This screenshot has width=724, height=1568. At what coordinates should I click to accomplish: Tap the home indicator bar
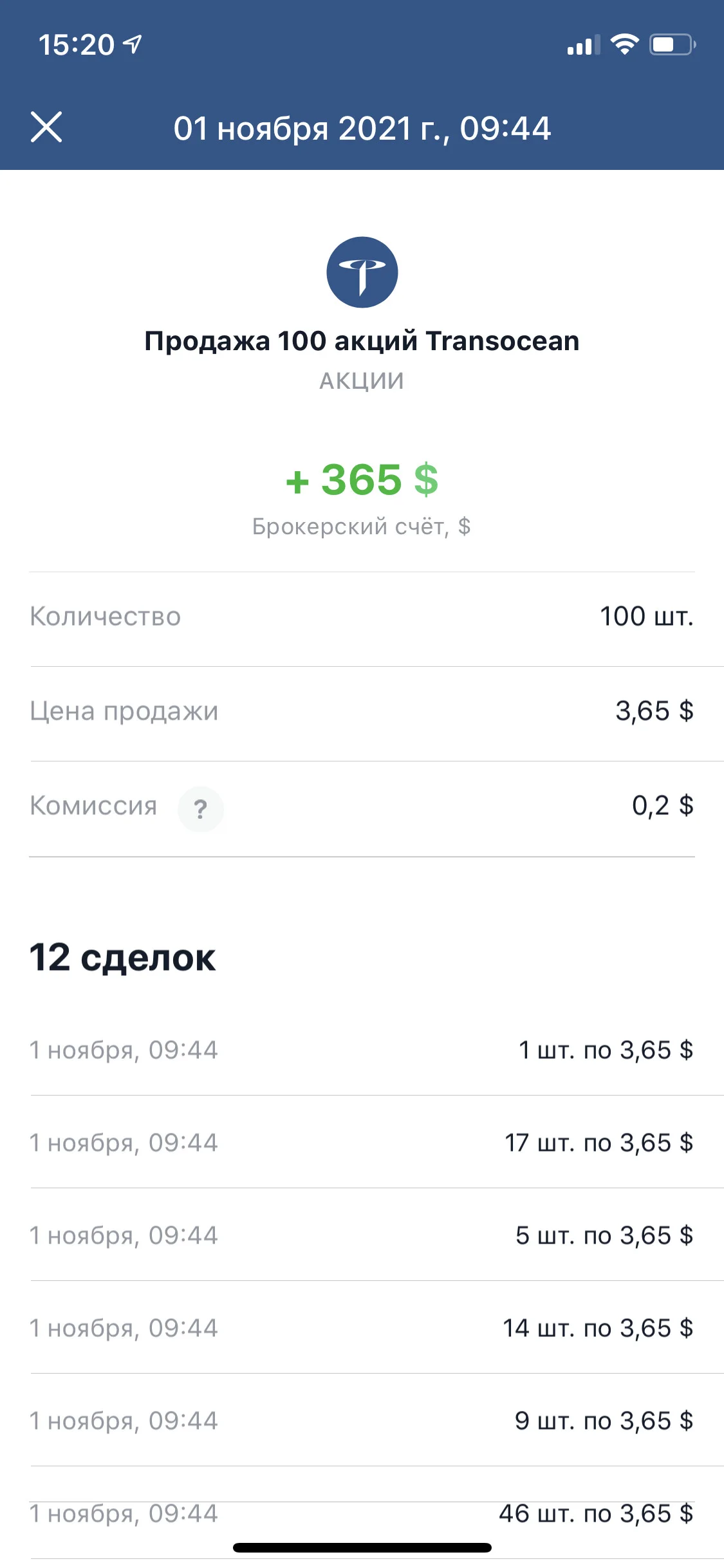click(x=362, y=1547)
